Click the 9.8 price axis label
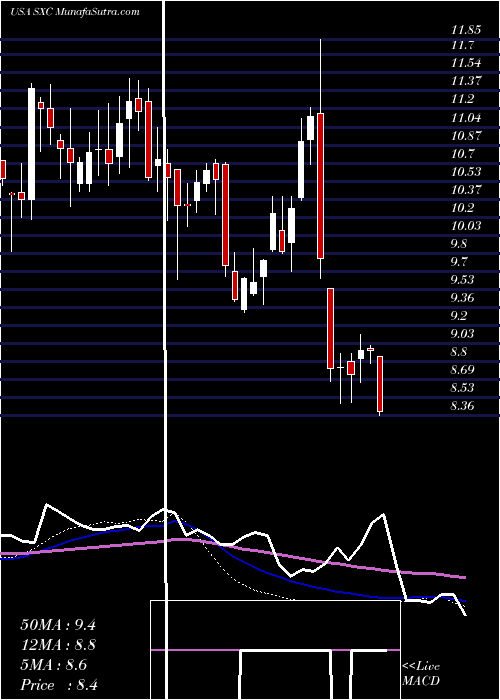The image size is (500, 700). click(459, 244)
